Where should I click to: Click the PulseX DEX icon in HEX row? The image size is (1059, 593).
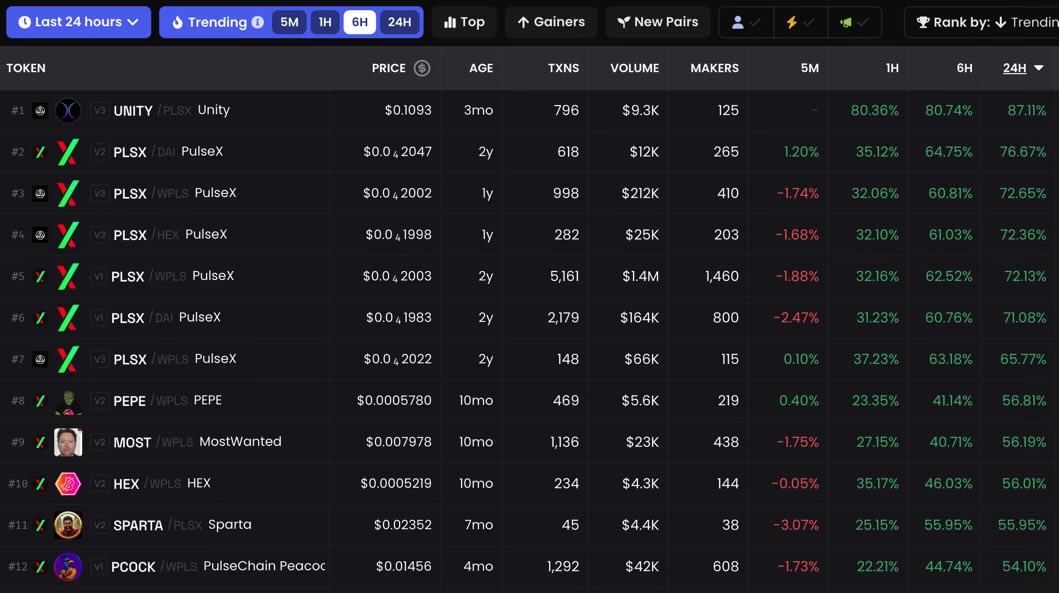coord(40,484)
